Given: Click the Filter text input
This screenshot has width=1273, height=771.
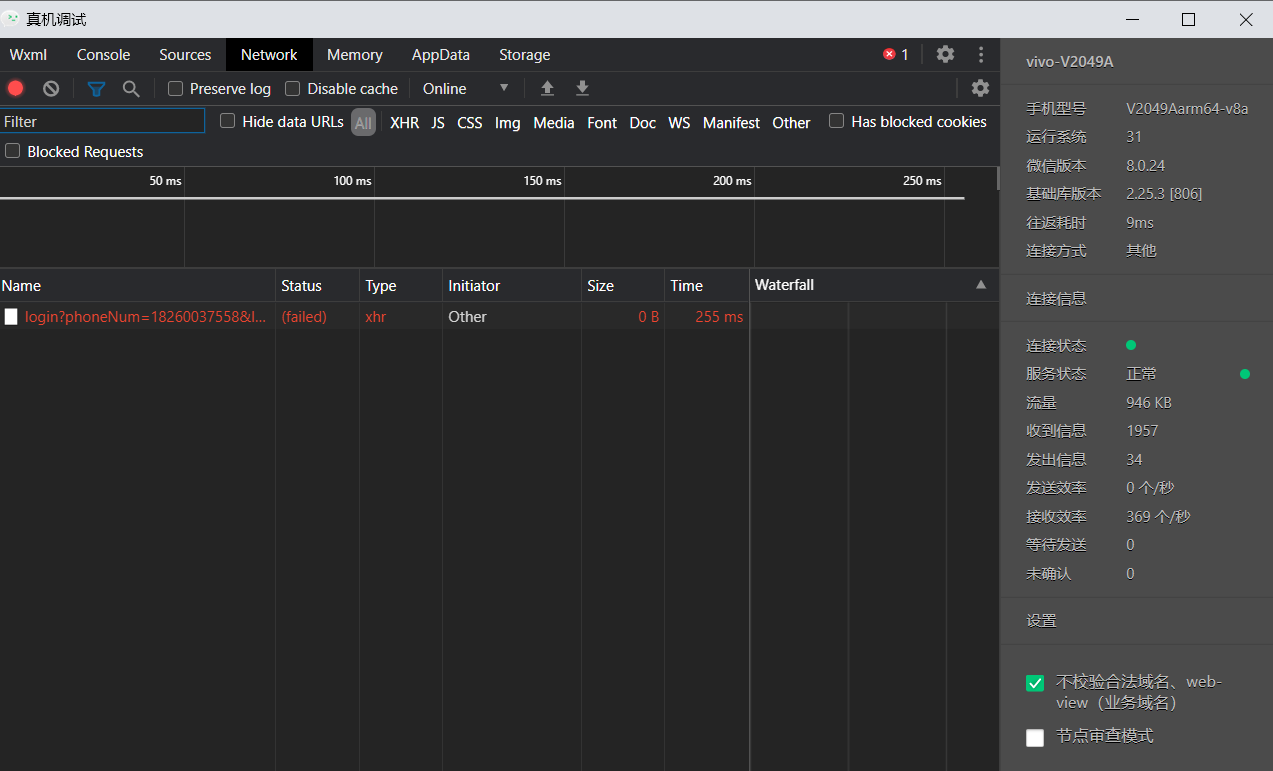Looking at the screenshot, I should coord(102,121).
